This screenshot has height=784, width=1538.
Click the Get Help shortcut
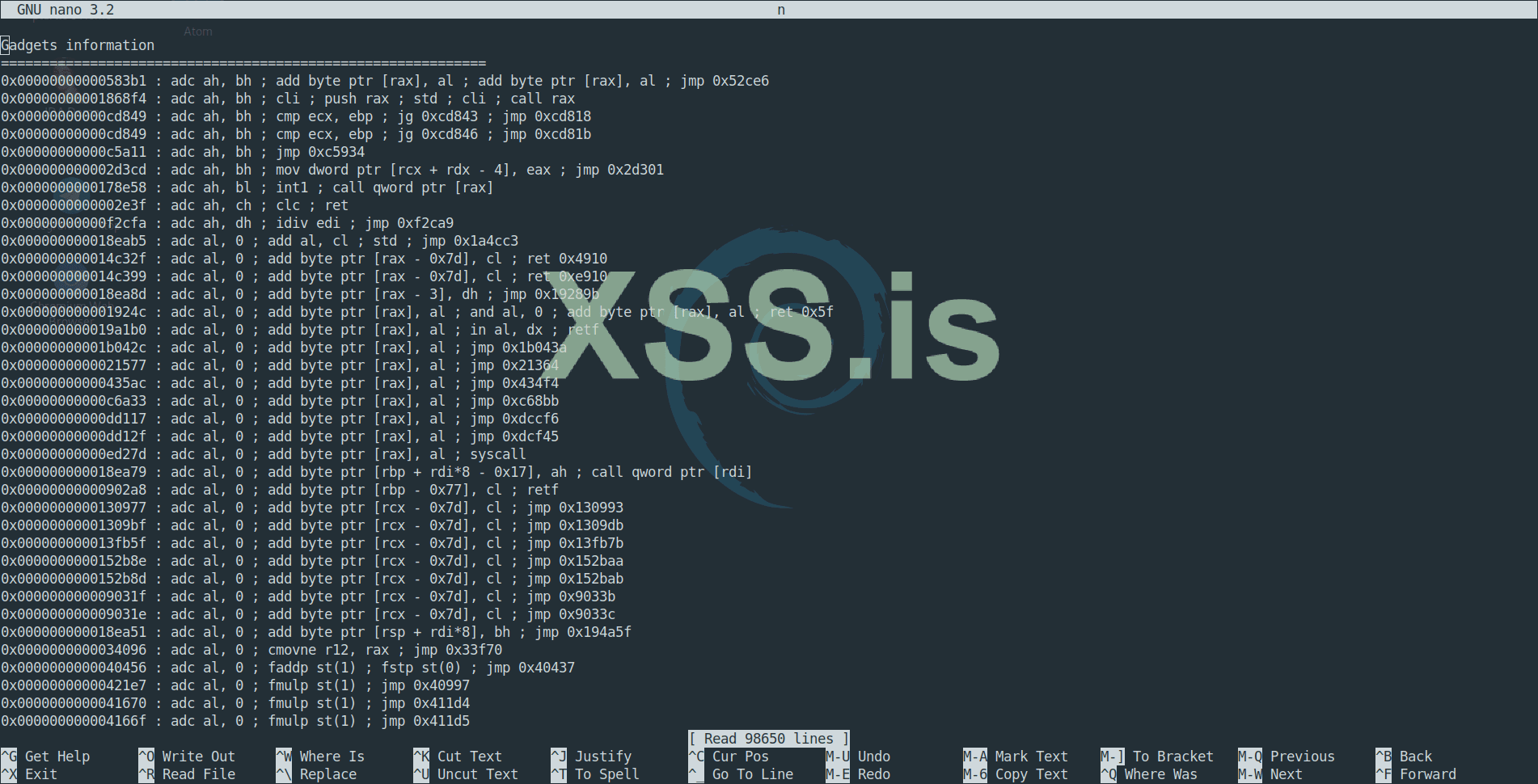pos(45,757)
